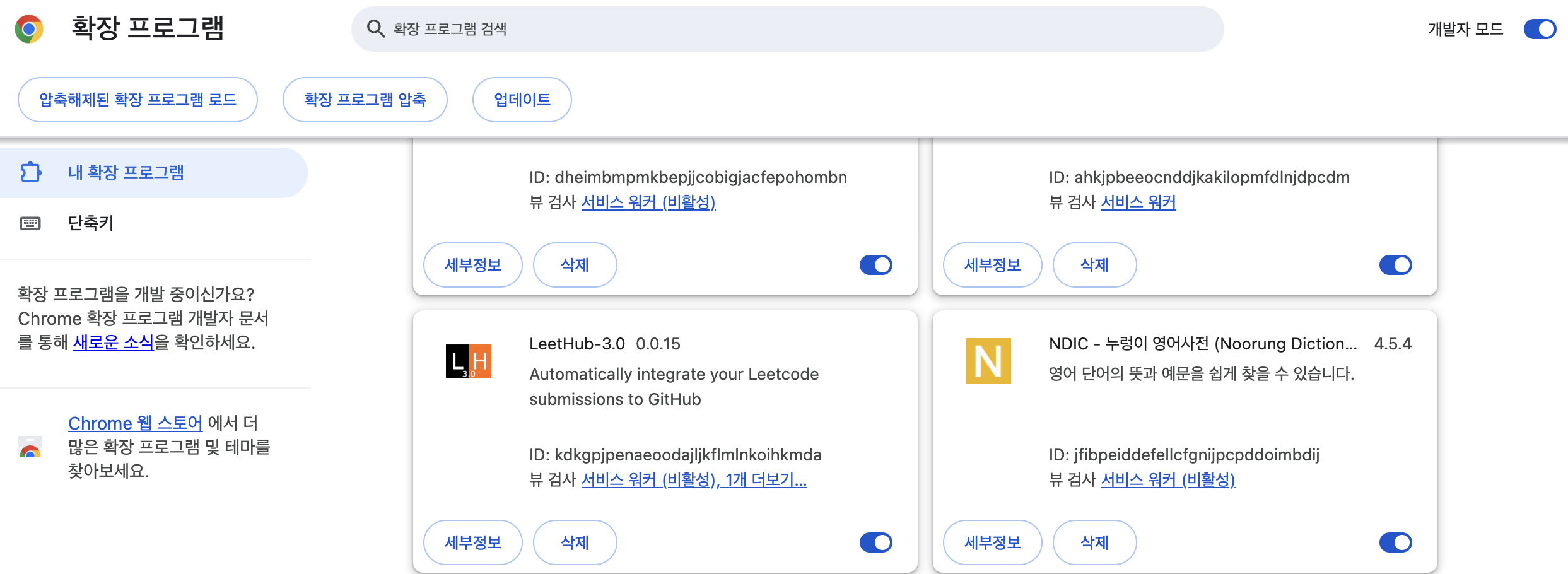Open 내 확장 프로그램 sidebar item
The width and height of the screenshot is (1568, 574).
click(154, 173)
